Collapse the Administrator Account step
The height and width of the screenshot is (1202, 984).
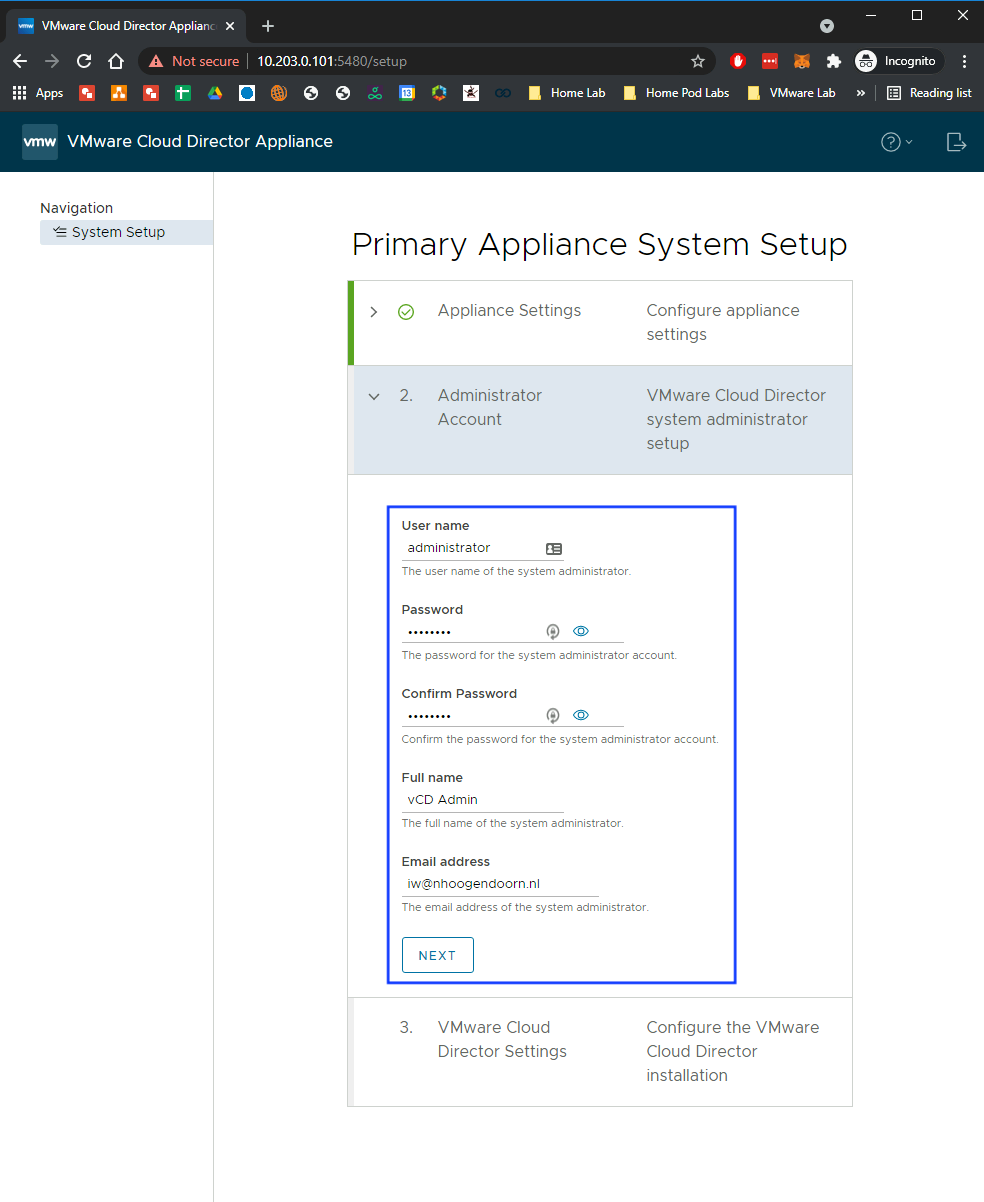click(x=374, y=396)
